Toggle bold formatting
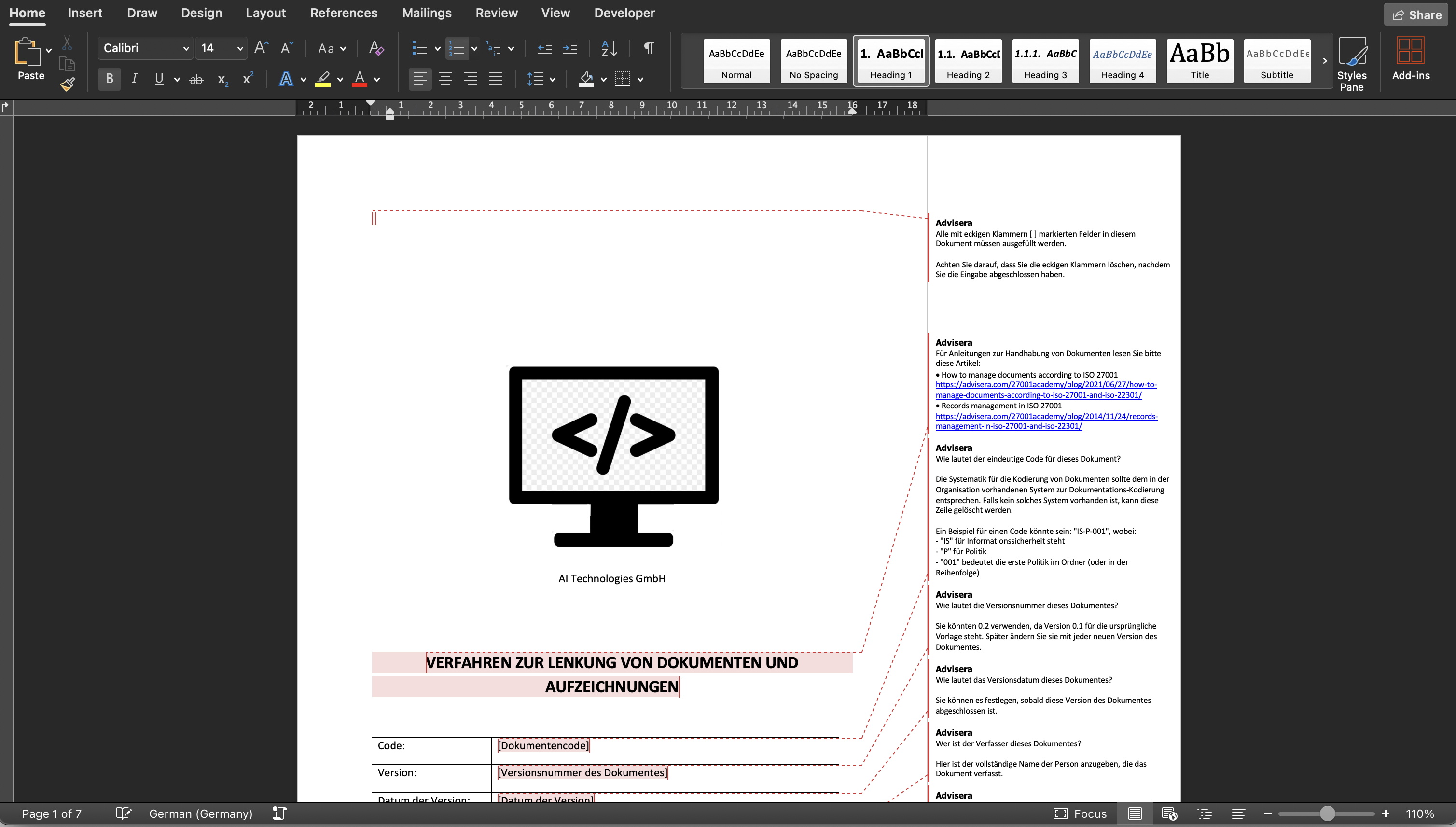 pos(109,79)
